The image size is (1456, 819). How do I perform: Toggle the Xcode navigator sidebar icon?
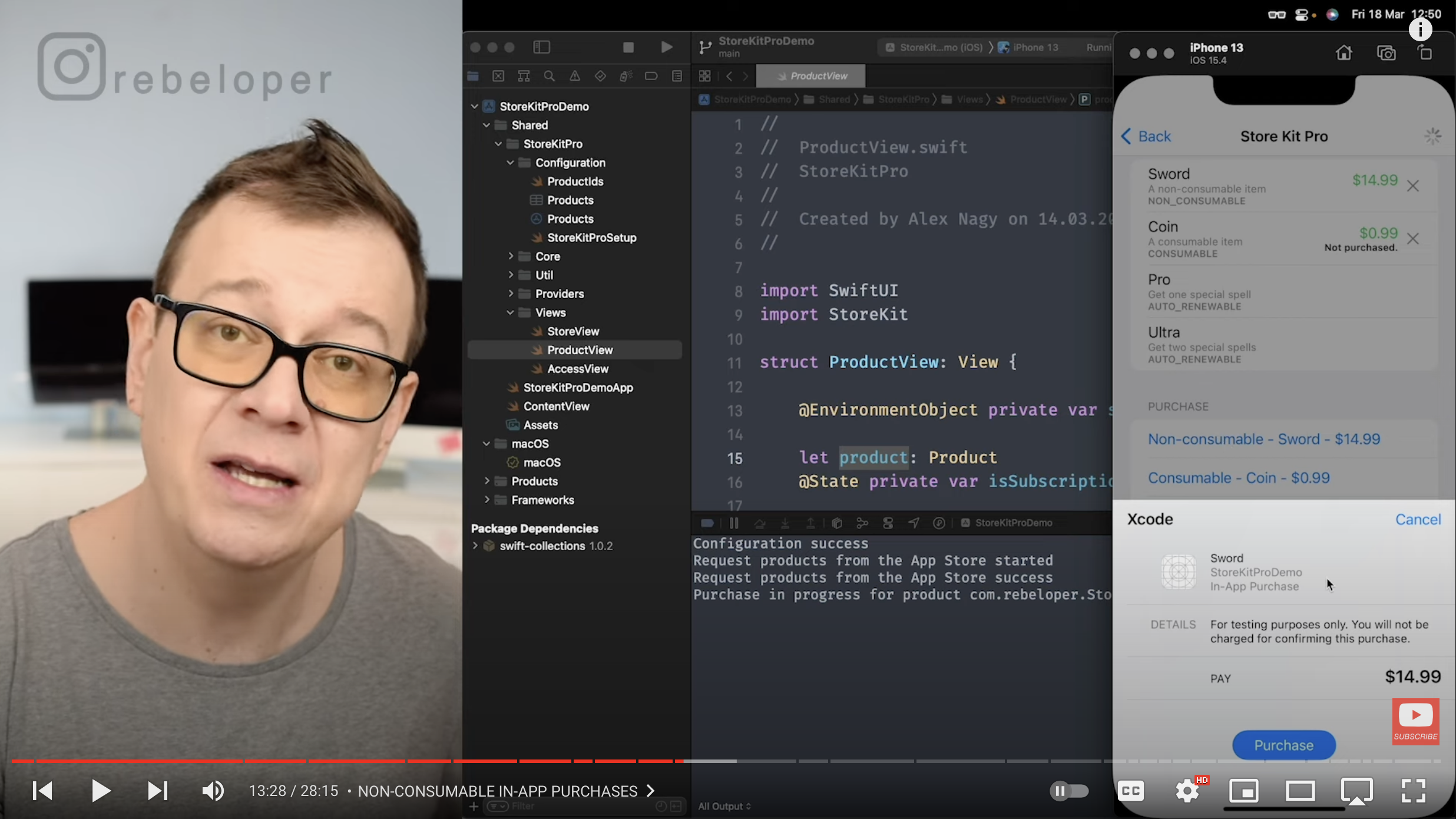[x=541, y=47]
